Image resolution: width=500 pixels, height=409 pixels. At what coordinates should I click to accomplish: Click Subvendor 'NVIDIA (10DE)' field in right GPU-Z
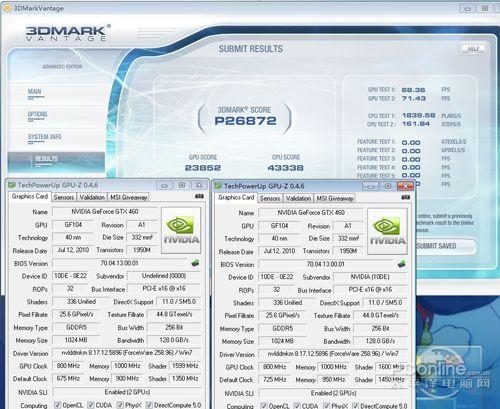click(370, 277)
